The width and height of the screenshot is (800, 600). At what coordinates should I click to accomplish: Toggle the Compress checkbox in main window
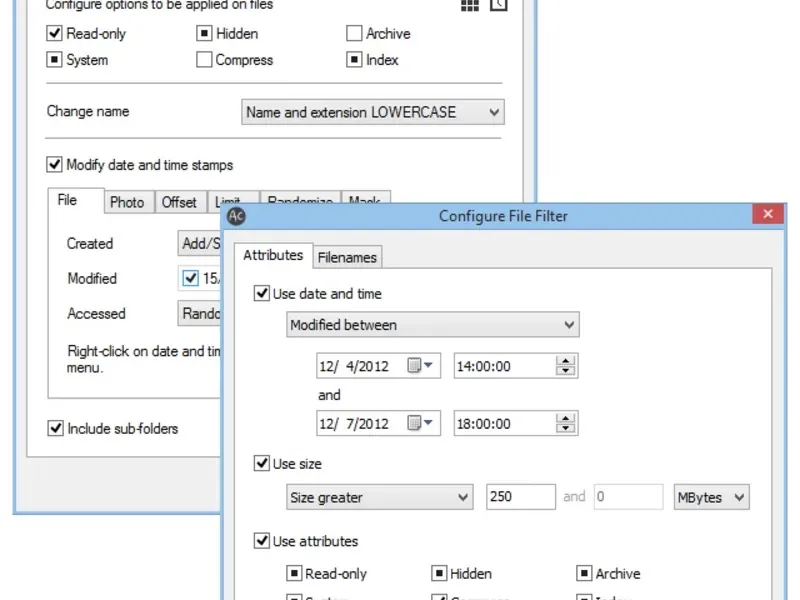204,60
